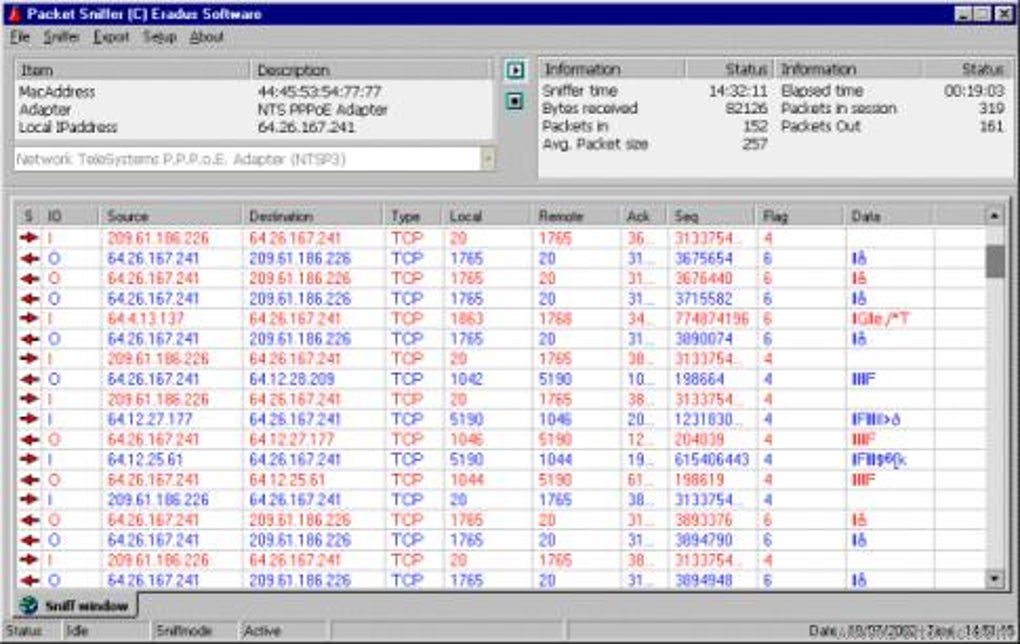Click the Description column header

pyautogui.click(x=371, y=70)
